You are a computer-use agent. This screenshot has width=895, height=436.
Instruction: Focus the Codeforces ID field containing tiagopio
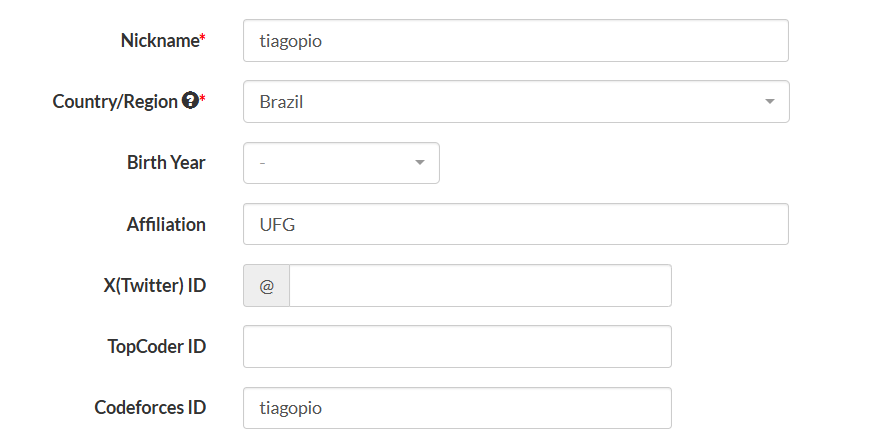coord(457,408)
